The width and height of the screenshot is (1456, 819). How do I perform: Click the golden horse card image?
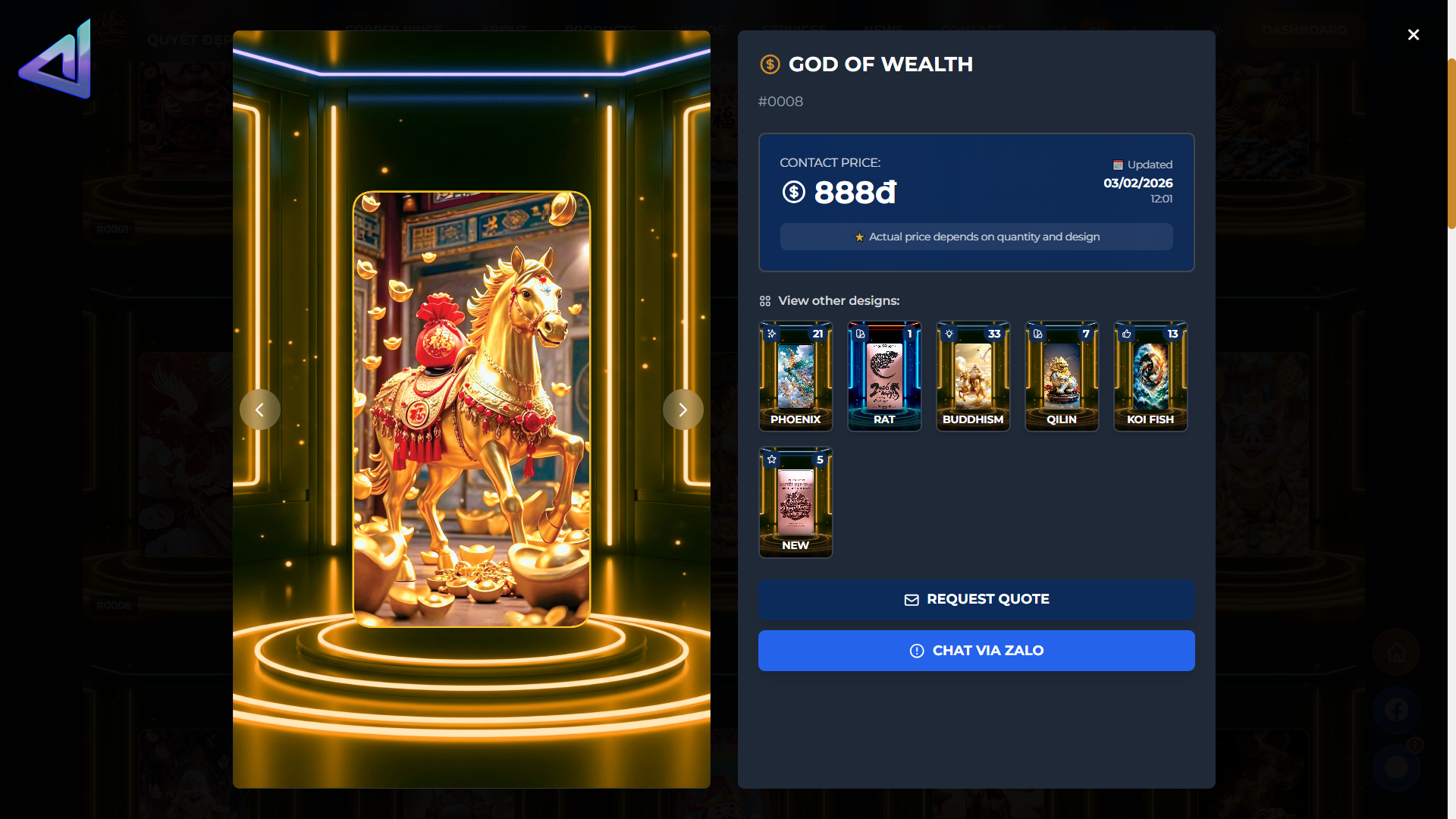472,409
